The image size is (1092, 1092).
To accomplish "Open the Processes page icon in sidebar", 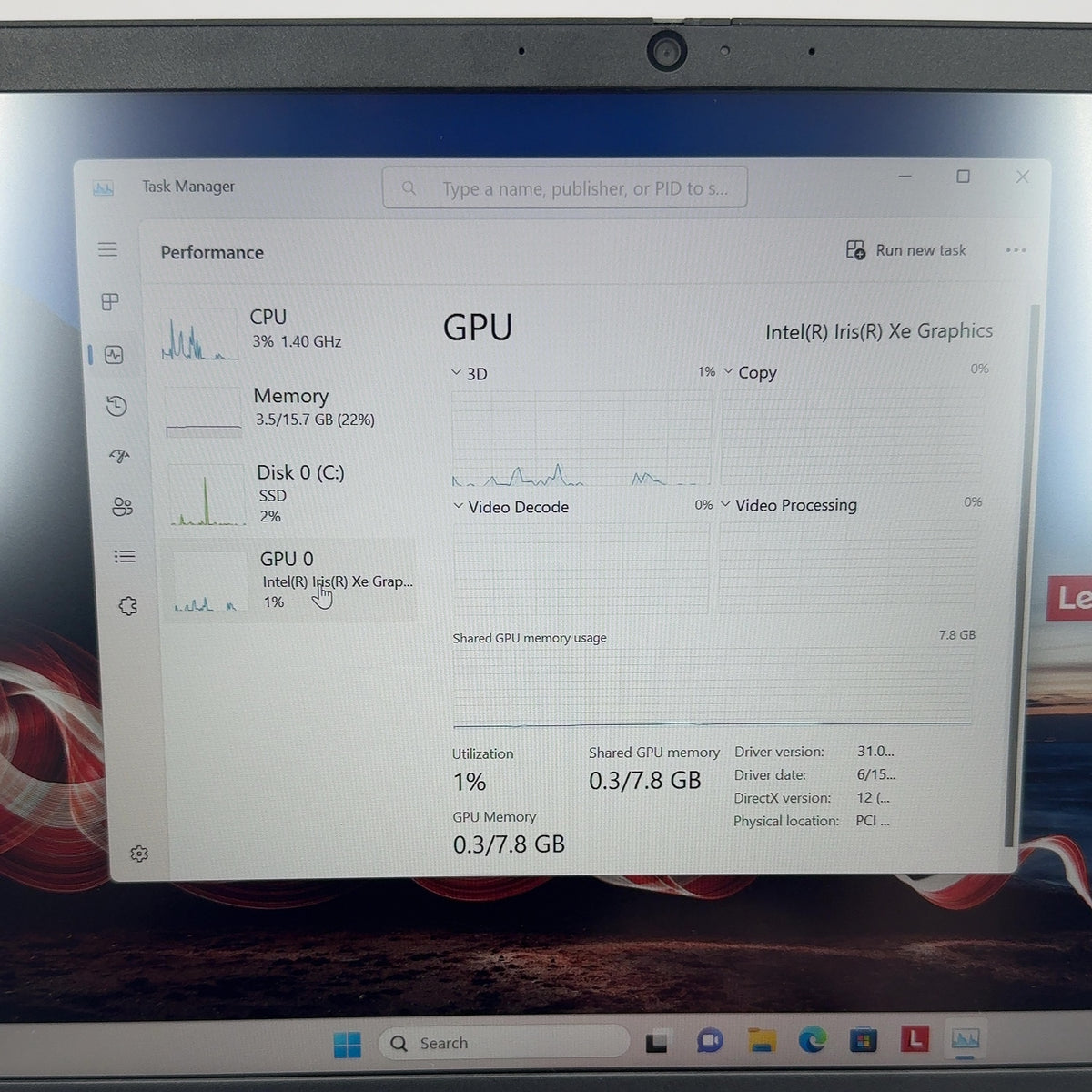I will 110,301.
